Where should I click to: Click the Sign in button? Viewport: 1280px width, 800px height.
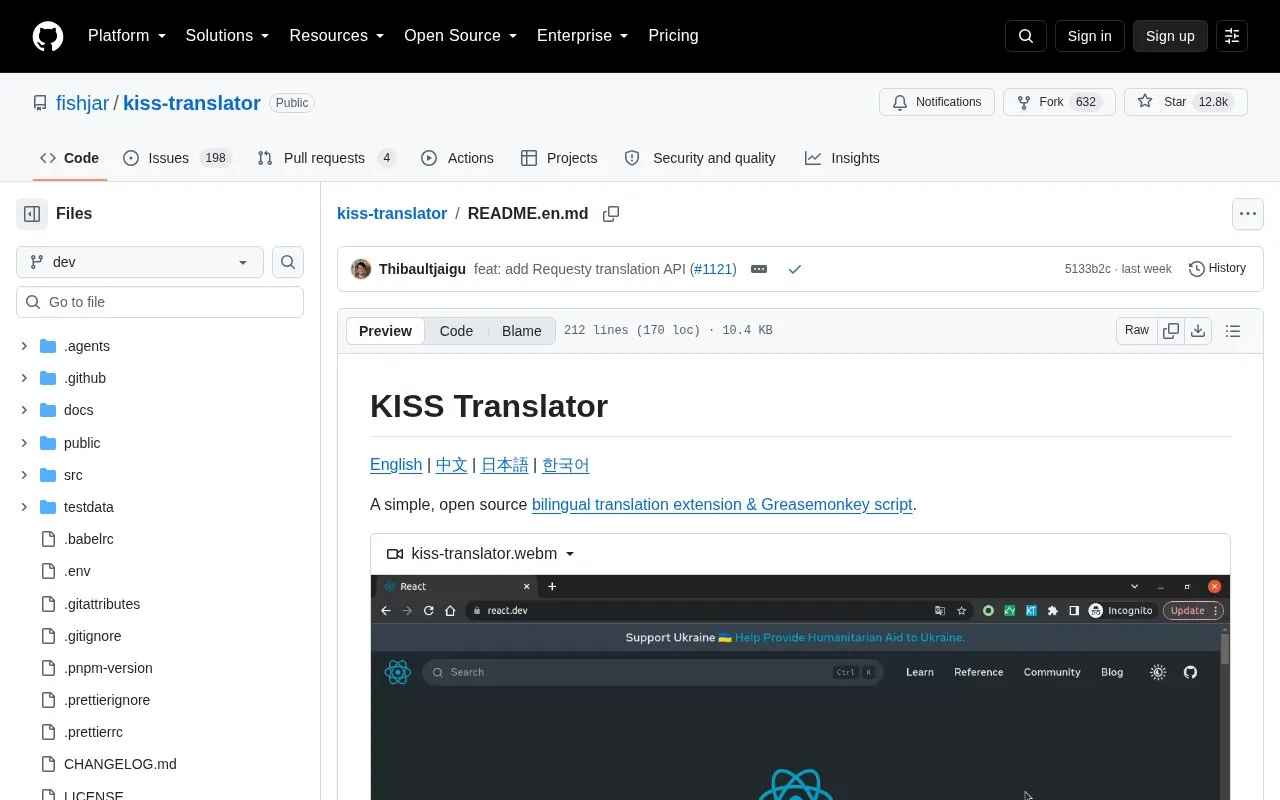(1089, 36)
